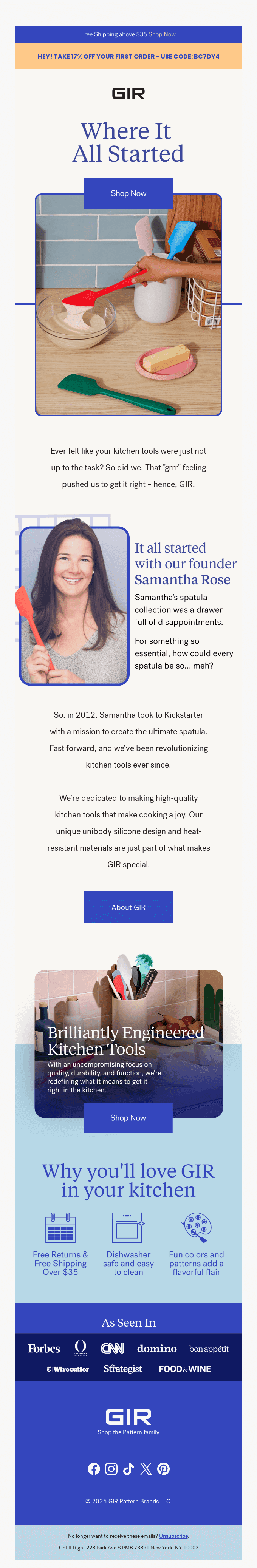Image resolution: width=257 pixels, height=1568 pixels.
Task: Open the Pinterest social icon
Action: point(163,1469)
